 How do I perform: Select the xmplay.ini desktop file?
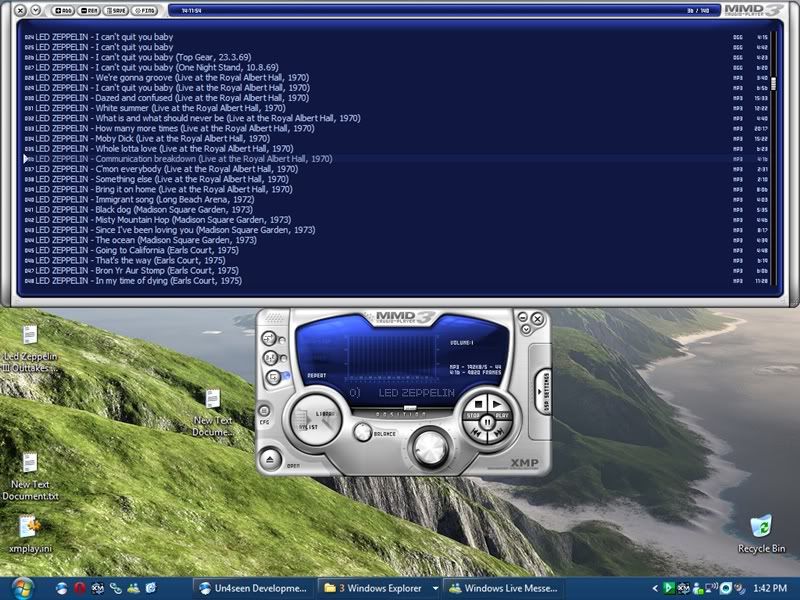tap(30, 534)
